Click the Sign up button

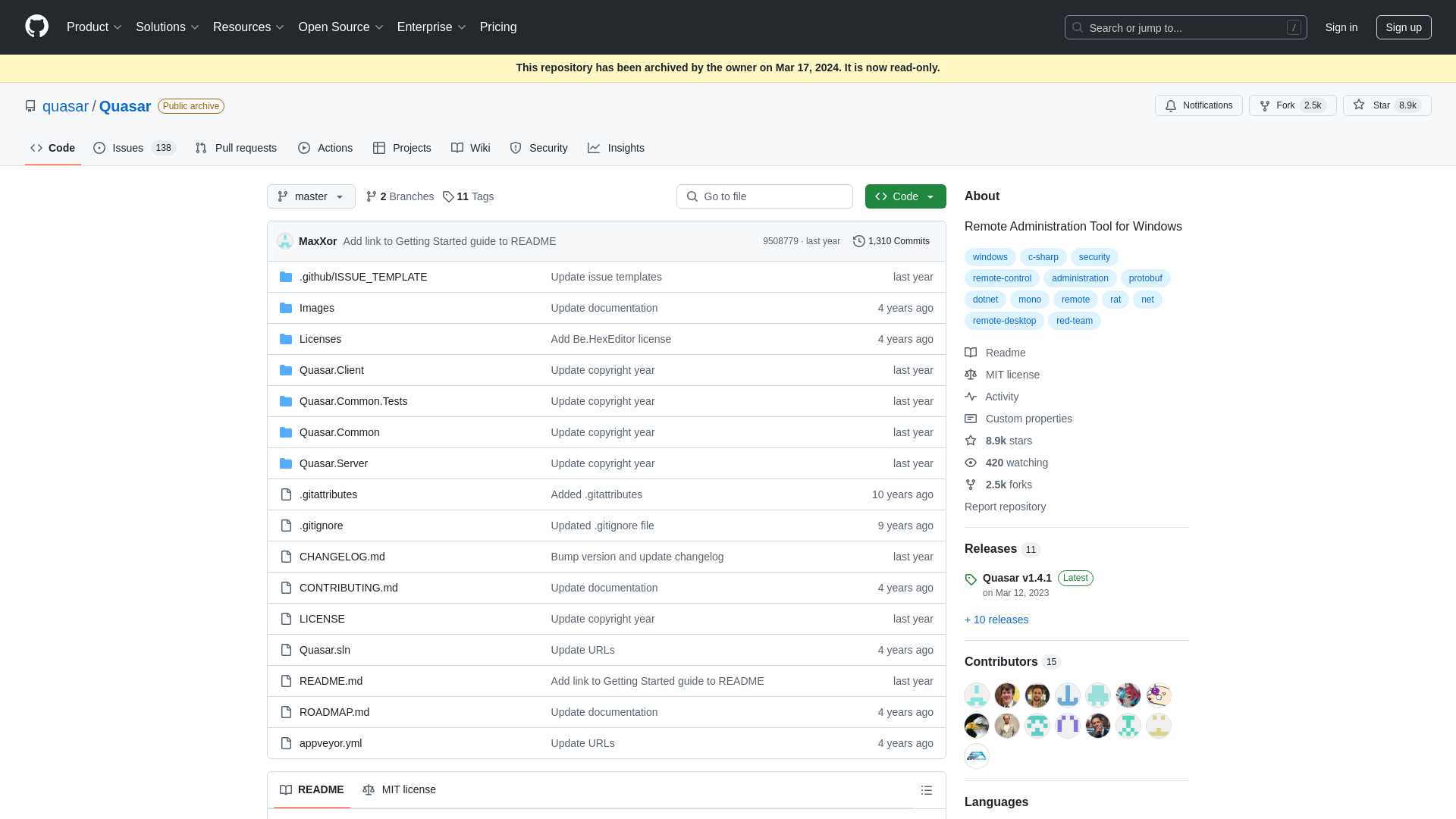[1404, 27]
